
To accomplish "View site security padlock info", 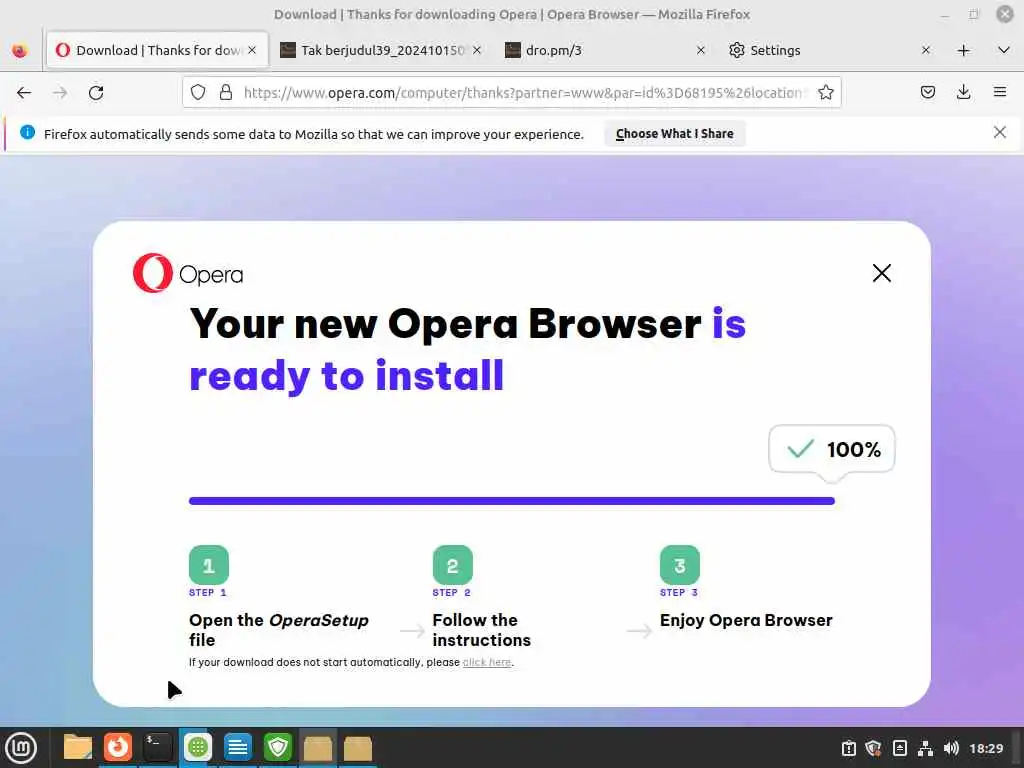I will point(226,93).
